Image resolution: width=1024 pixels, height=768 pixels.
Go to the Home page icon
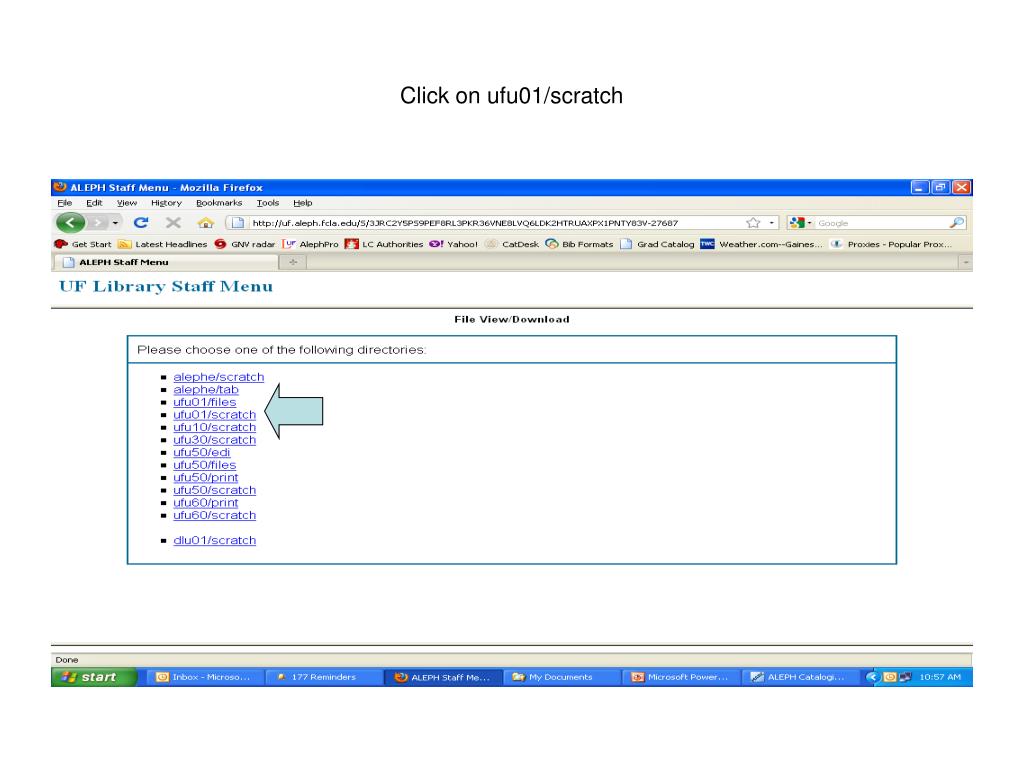206,223
